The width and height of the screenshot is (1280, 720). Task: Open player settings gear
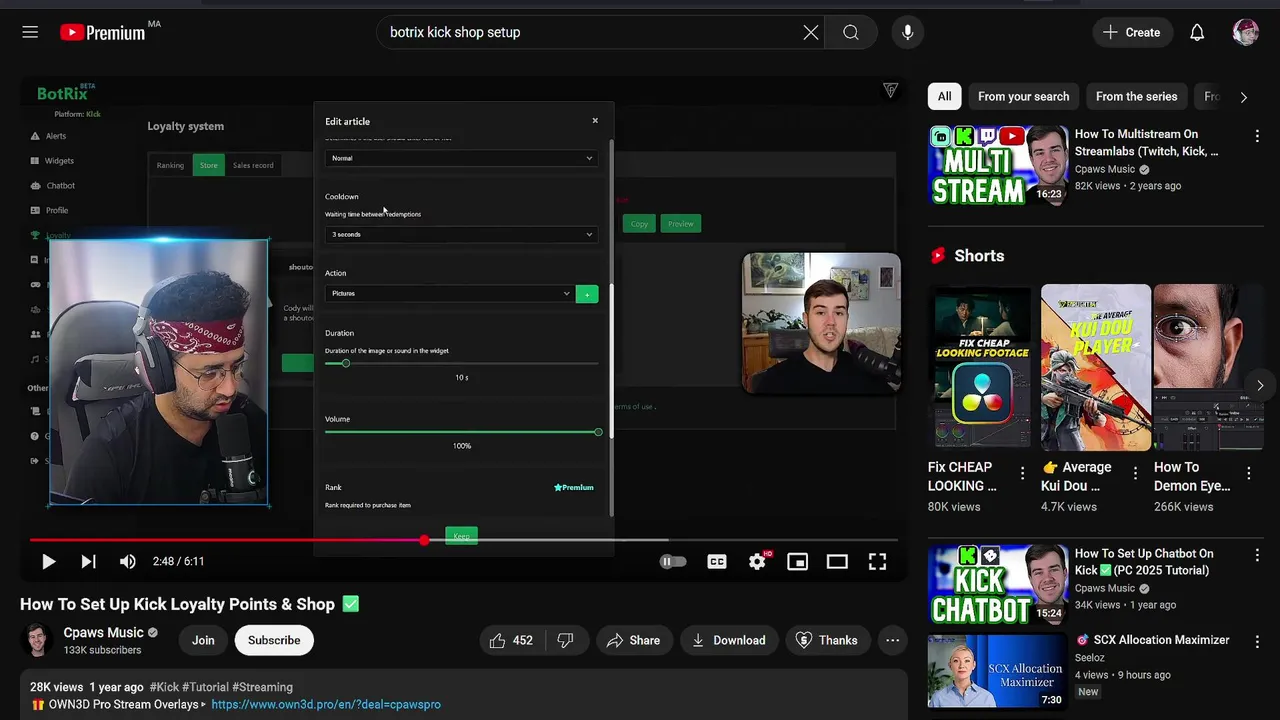click(757, 562)
